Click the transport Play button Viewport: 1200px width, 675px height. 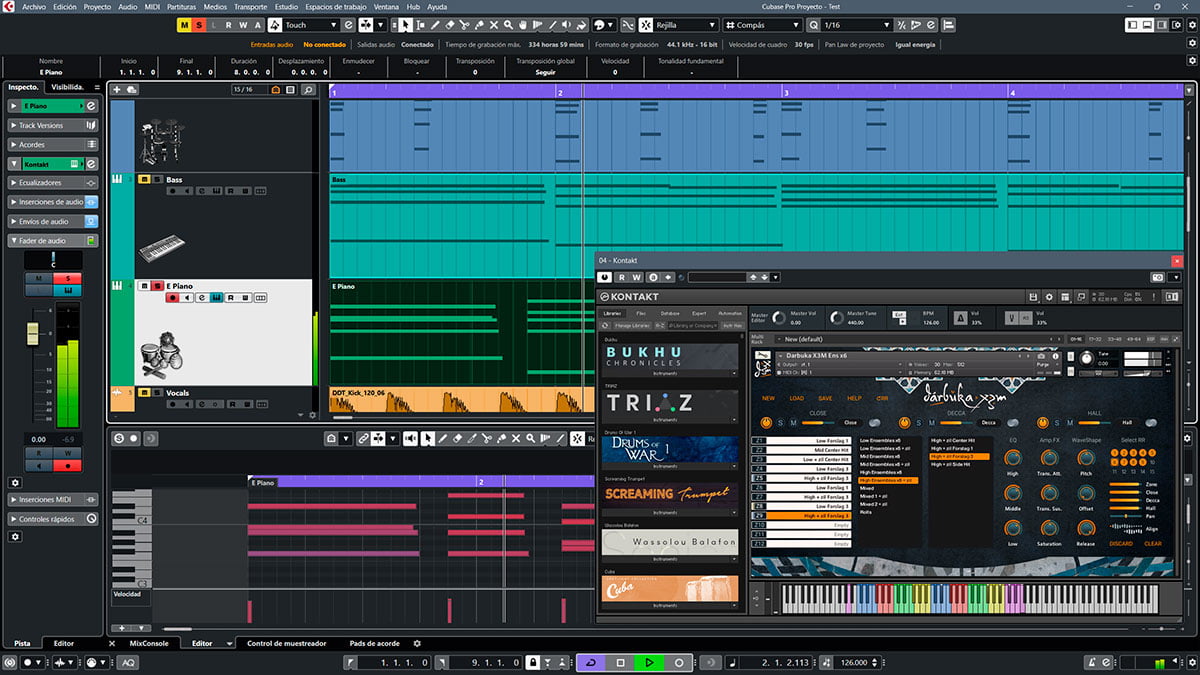[649, 663]
